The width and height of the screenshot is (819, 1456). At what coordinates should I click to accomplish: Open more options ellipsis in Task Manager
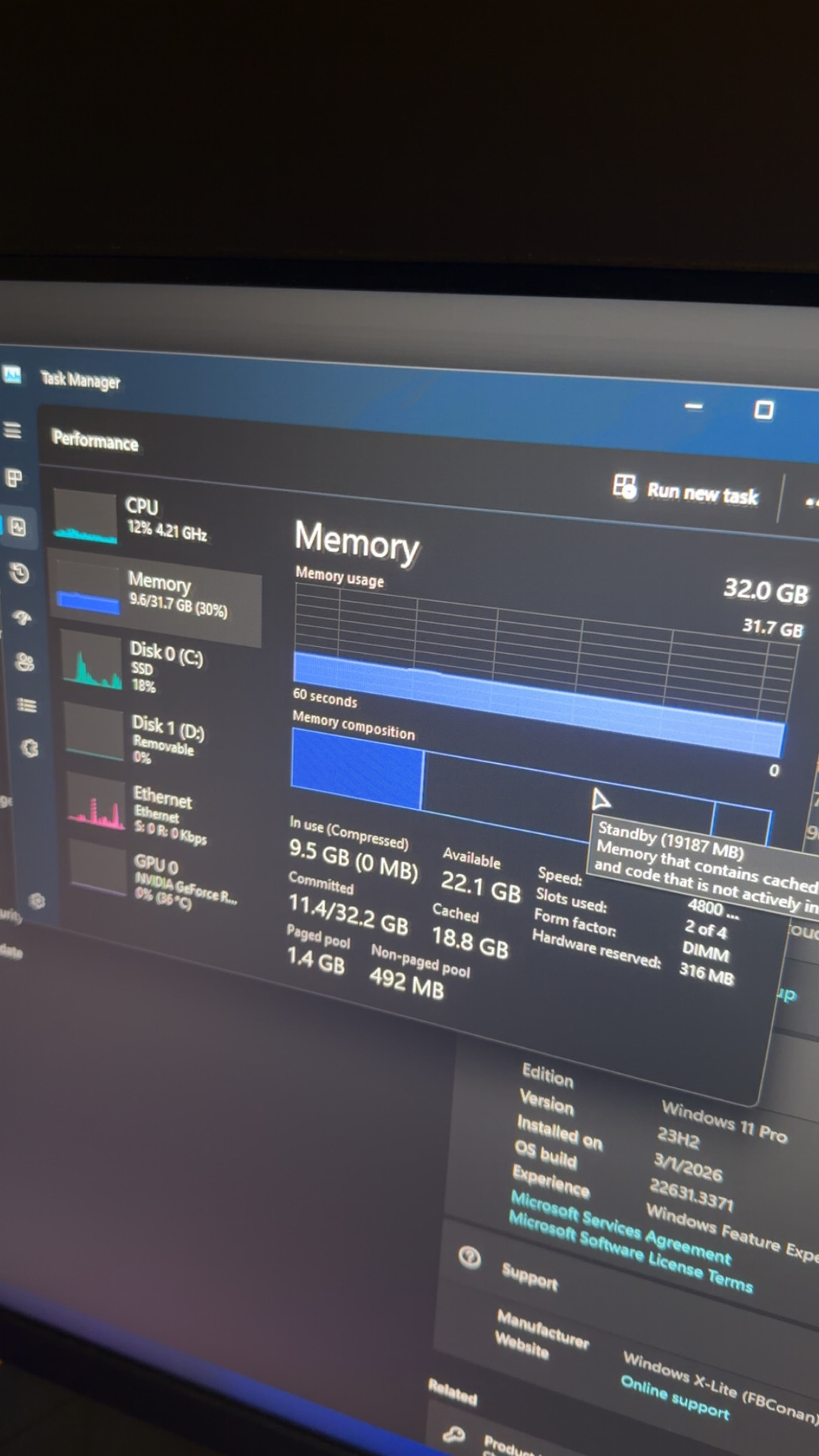pyautogui.click(x=811, y=502)
